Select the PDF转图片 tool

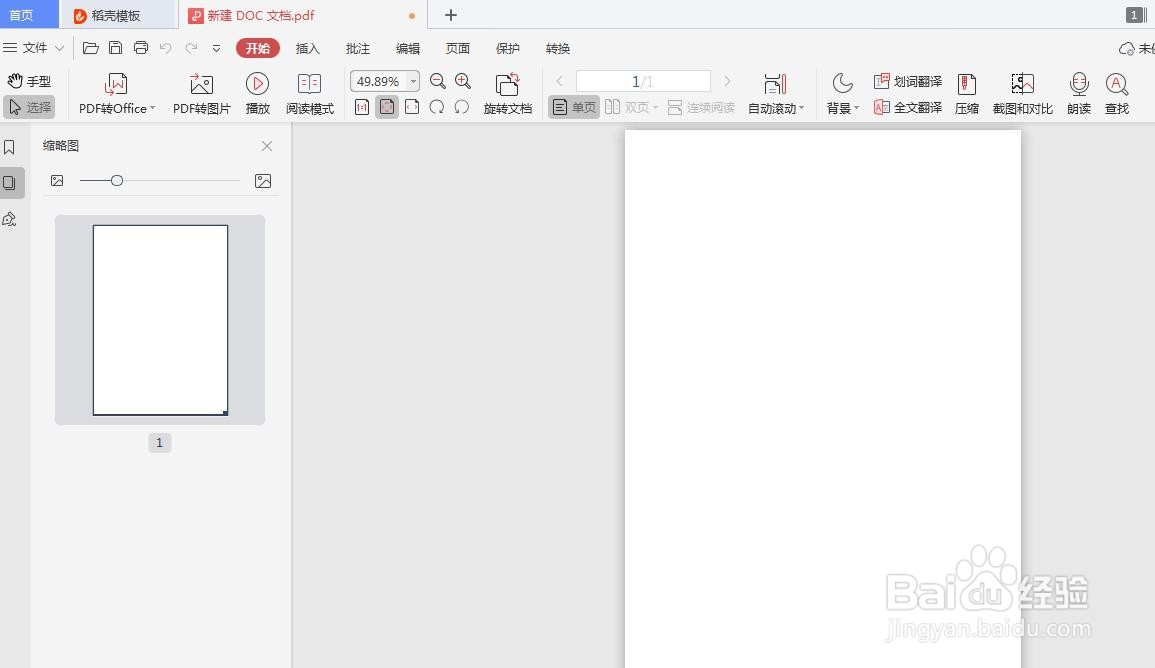pos(200,92)
